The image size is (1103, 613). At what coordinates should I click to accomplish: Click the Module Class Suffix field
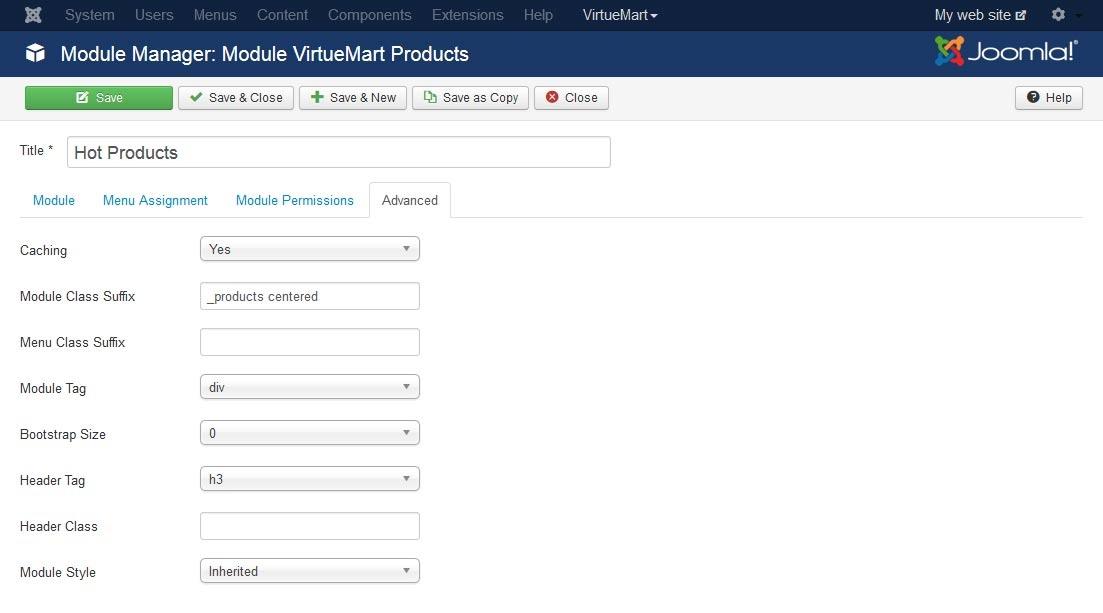click(309, 296)
